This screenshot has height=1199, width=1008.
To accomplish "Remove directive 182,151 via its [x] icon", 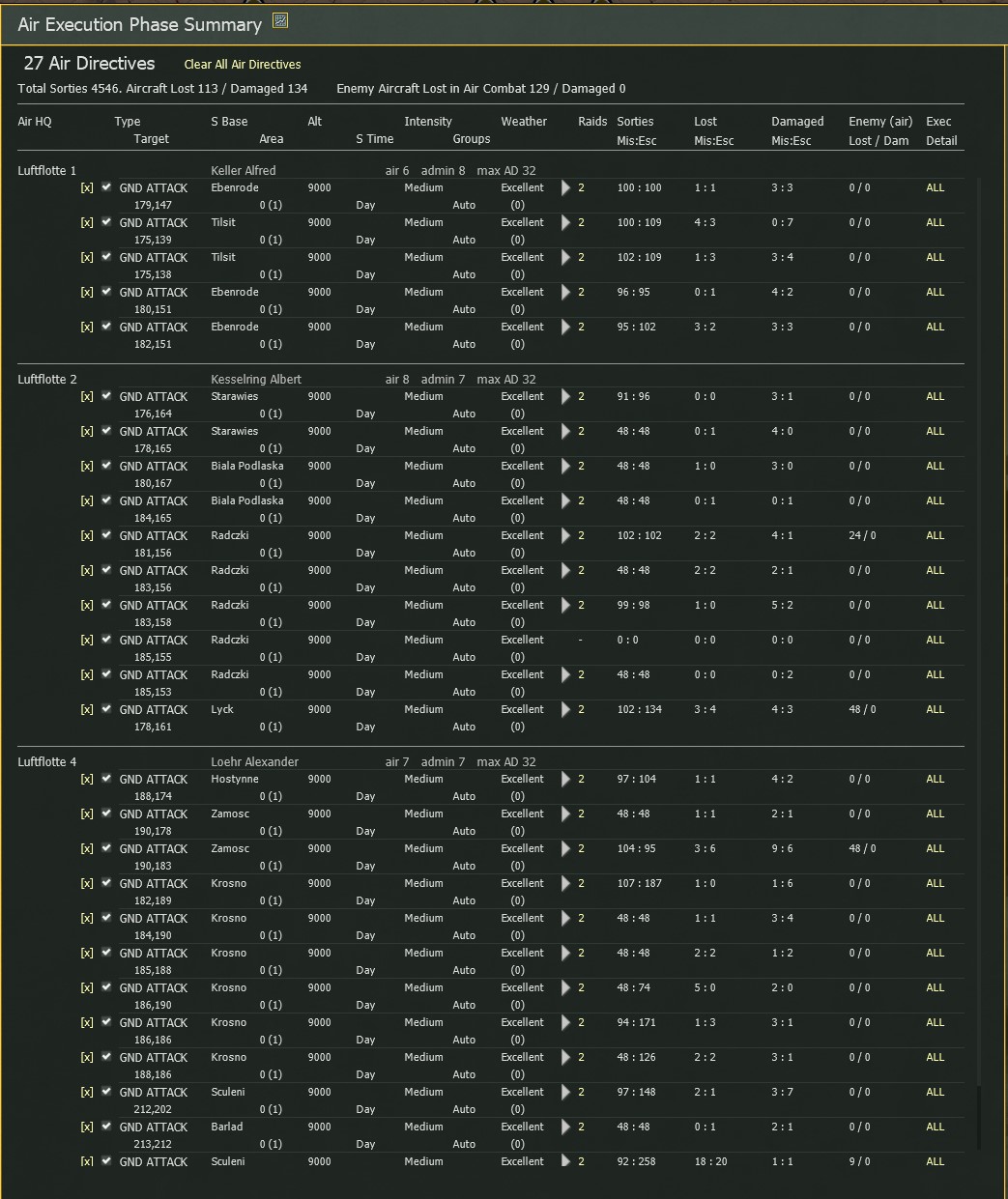I will click(x=87, y=327).
